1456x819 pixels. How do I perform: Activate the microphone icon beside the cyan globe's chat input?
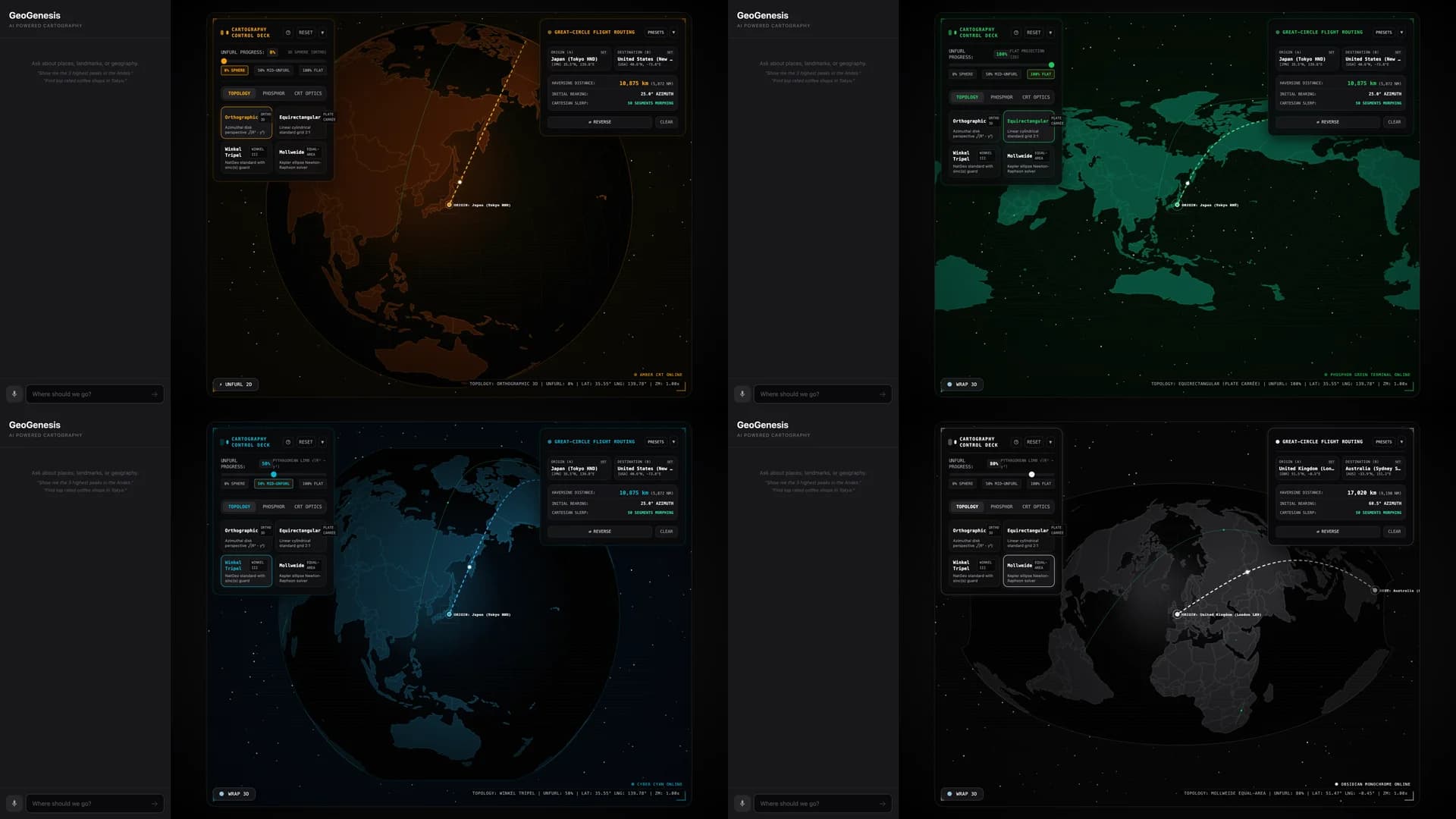(14, 804)
